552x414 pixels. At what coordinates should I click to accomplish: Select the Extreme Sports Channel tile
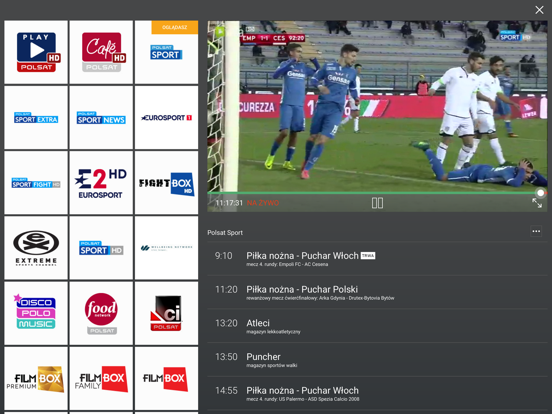36,248
